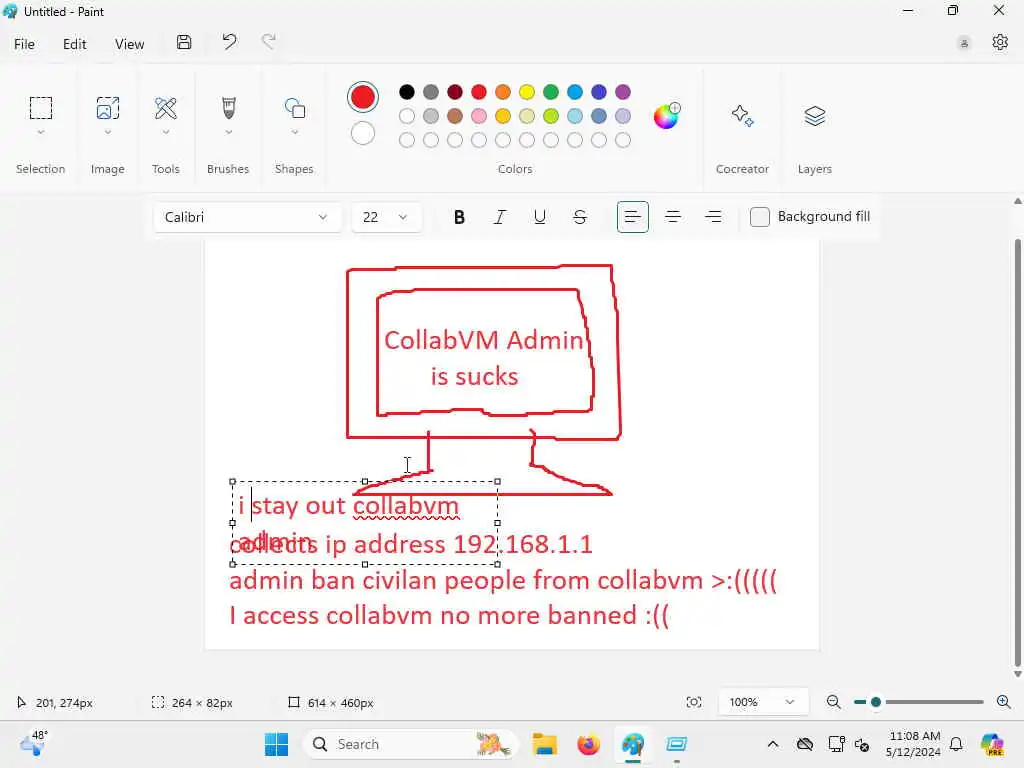Enable the Background fill checkbox

(x=760, y=217)
